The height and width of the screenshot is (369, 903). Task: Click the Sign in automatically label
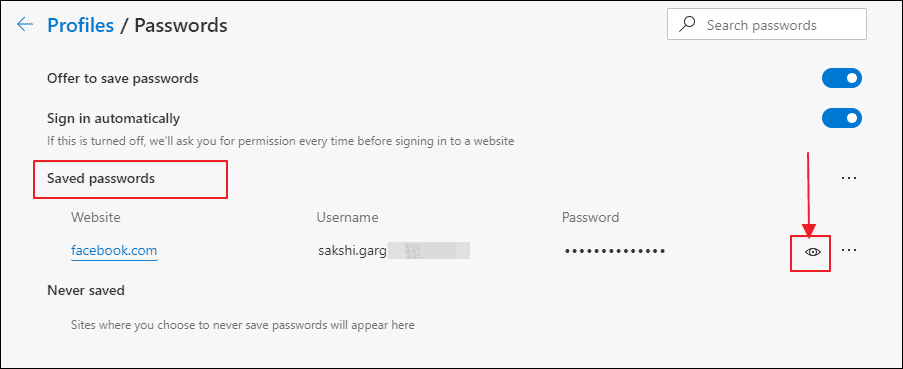pos(113,119)
